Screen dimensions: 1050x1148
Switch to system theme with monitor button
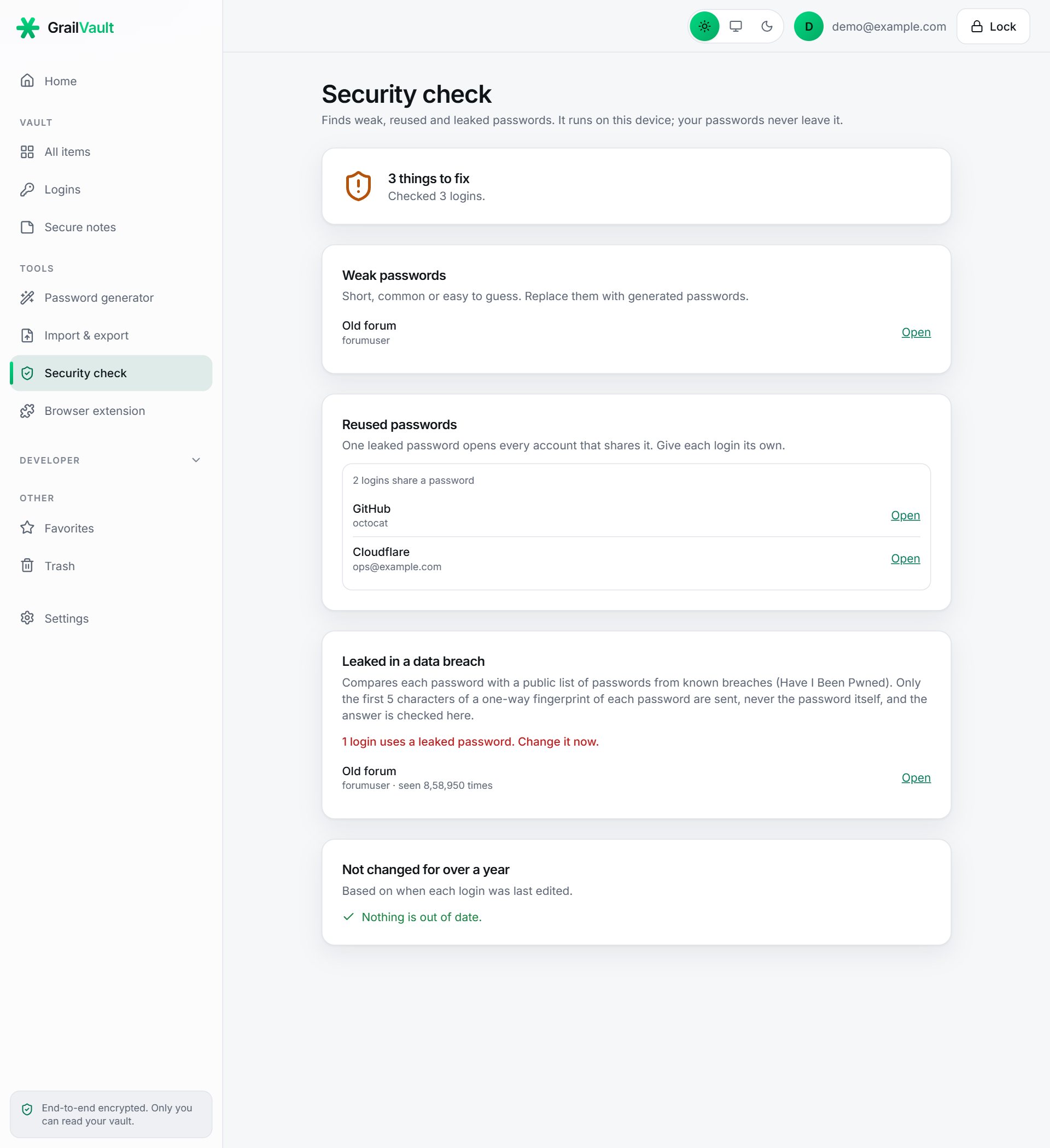[736, 26]
